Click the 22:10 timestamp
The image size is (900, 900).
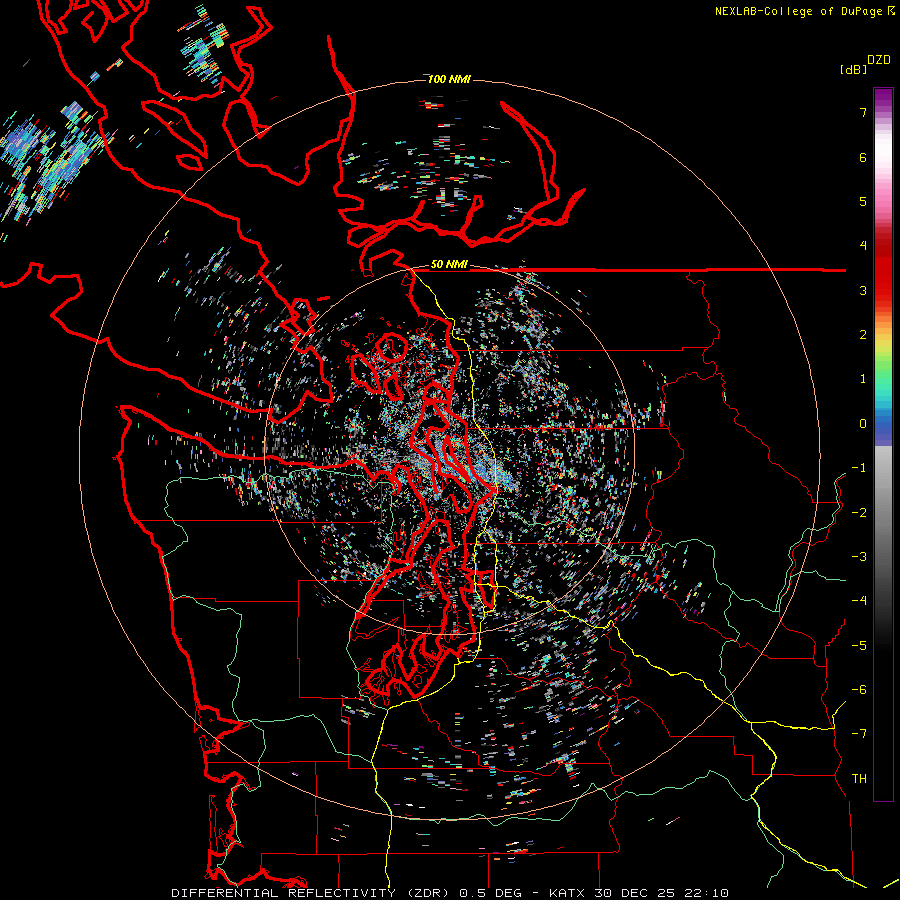(706, 893)
